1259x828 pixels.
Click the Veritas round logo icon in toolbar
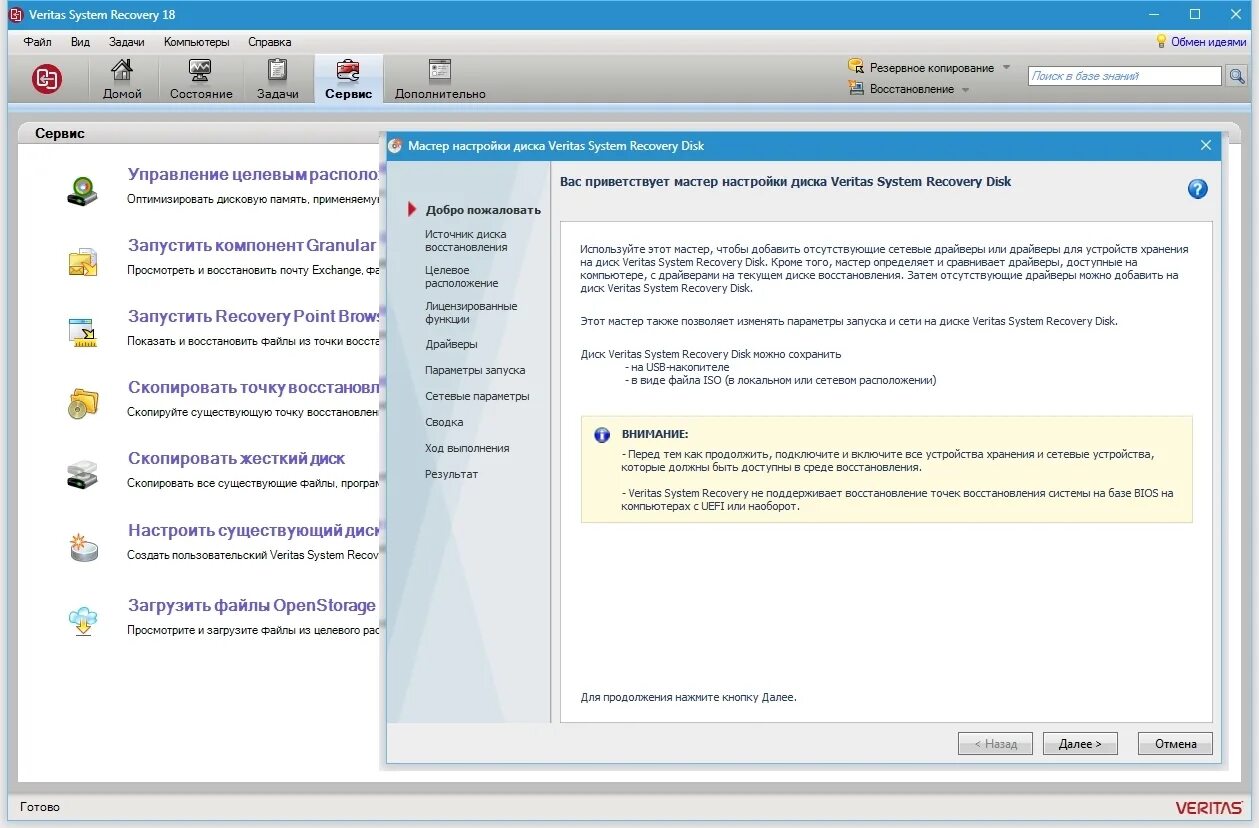pos(47,79)
